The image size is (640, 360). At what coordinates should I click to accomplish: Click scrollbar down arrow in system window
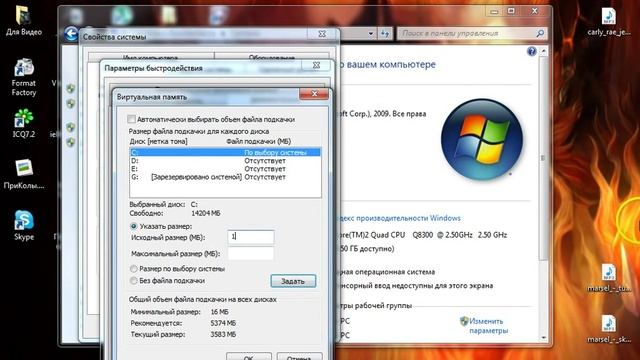pyautogui.click(x=543, y=338)
